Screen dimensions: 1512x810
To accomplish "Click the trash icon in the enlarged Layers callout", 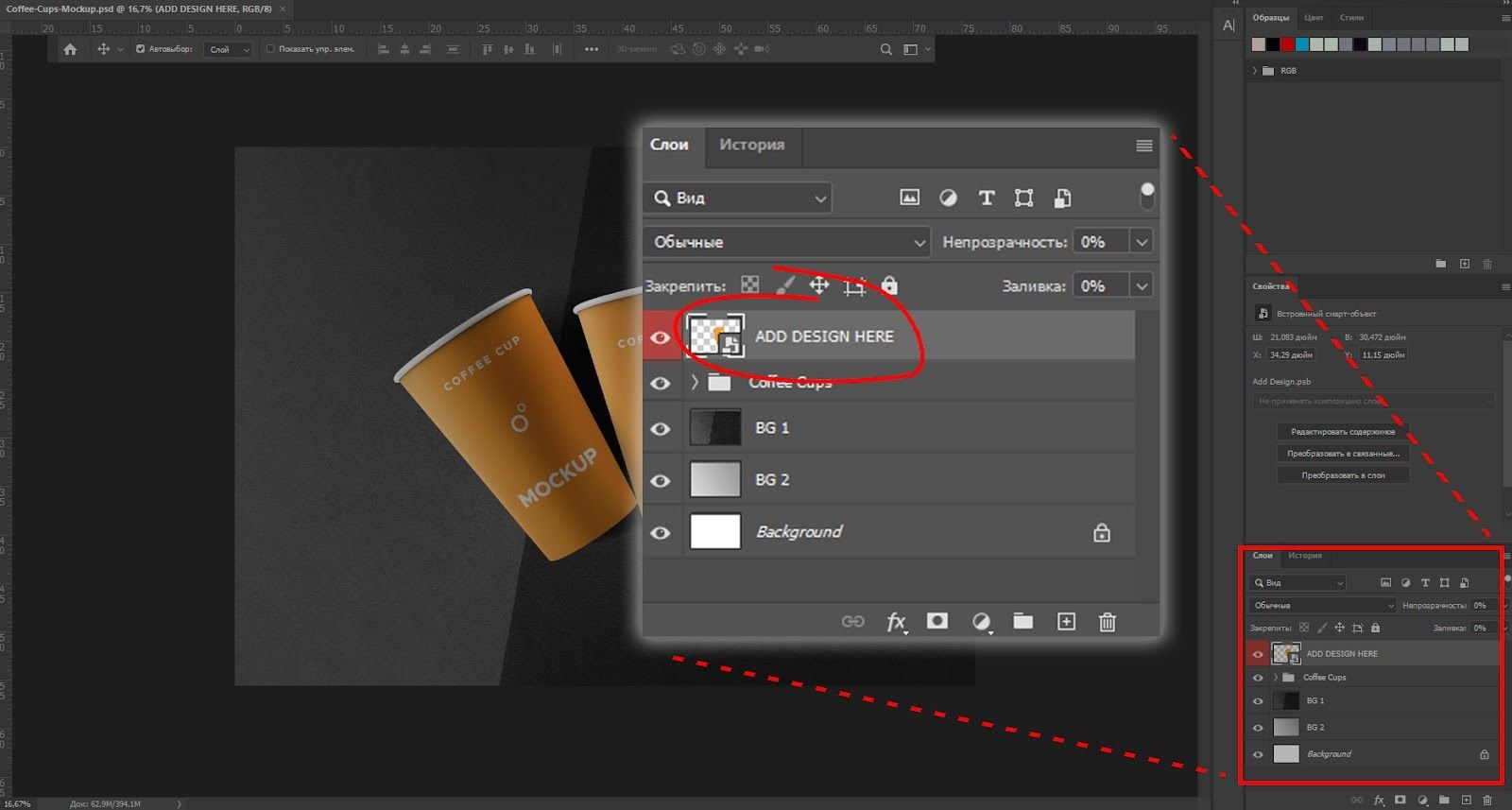I will pyautogui.click(x=1107, y=622).
